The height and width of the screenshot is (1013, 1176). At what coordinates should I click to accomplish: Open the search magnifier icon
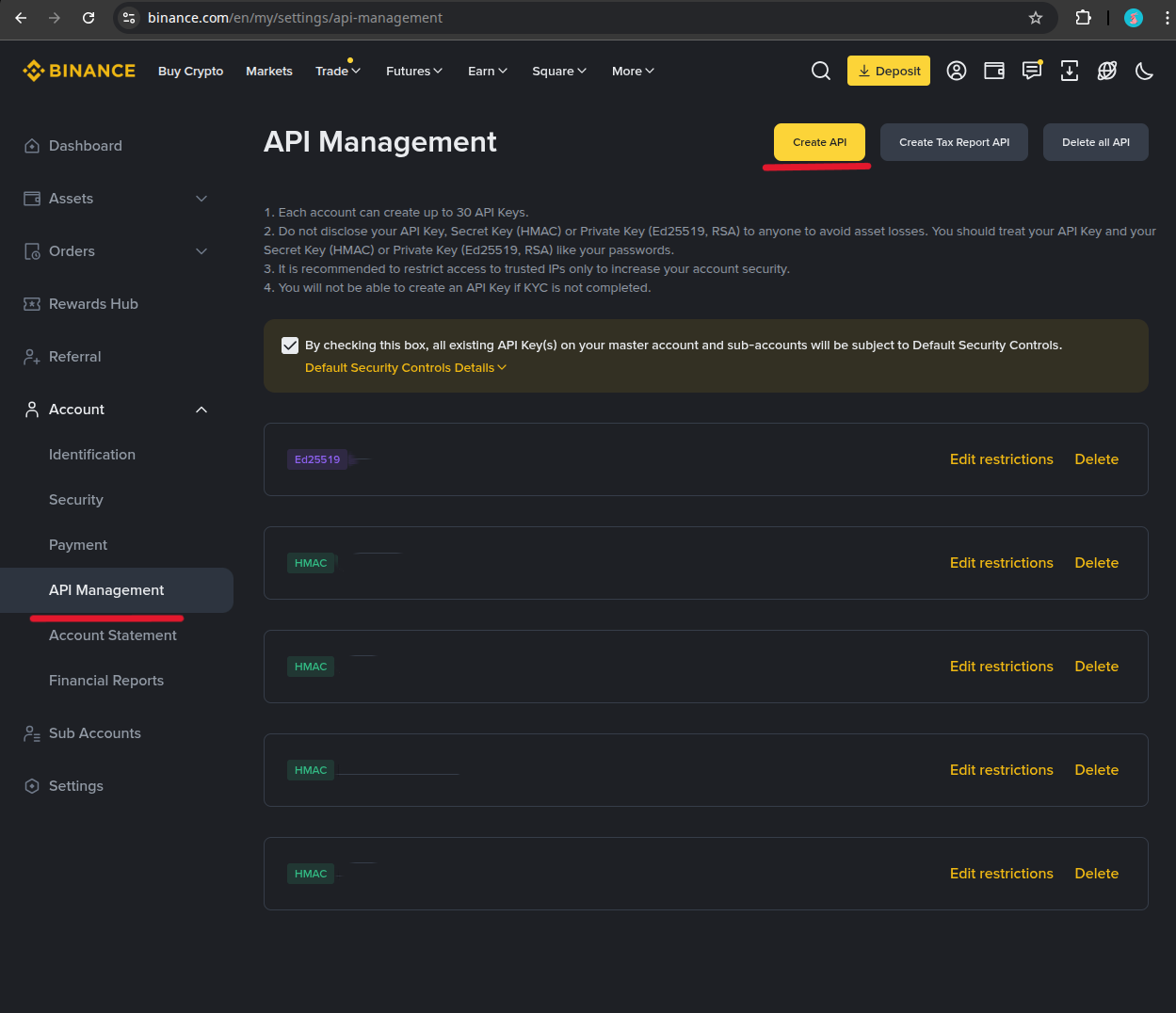[x=821, y=71]
